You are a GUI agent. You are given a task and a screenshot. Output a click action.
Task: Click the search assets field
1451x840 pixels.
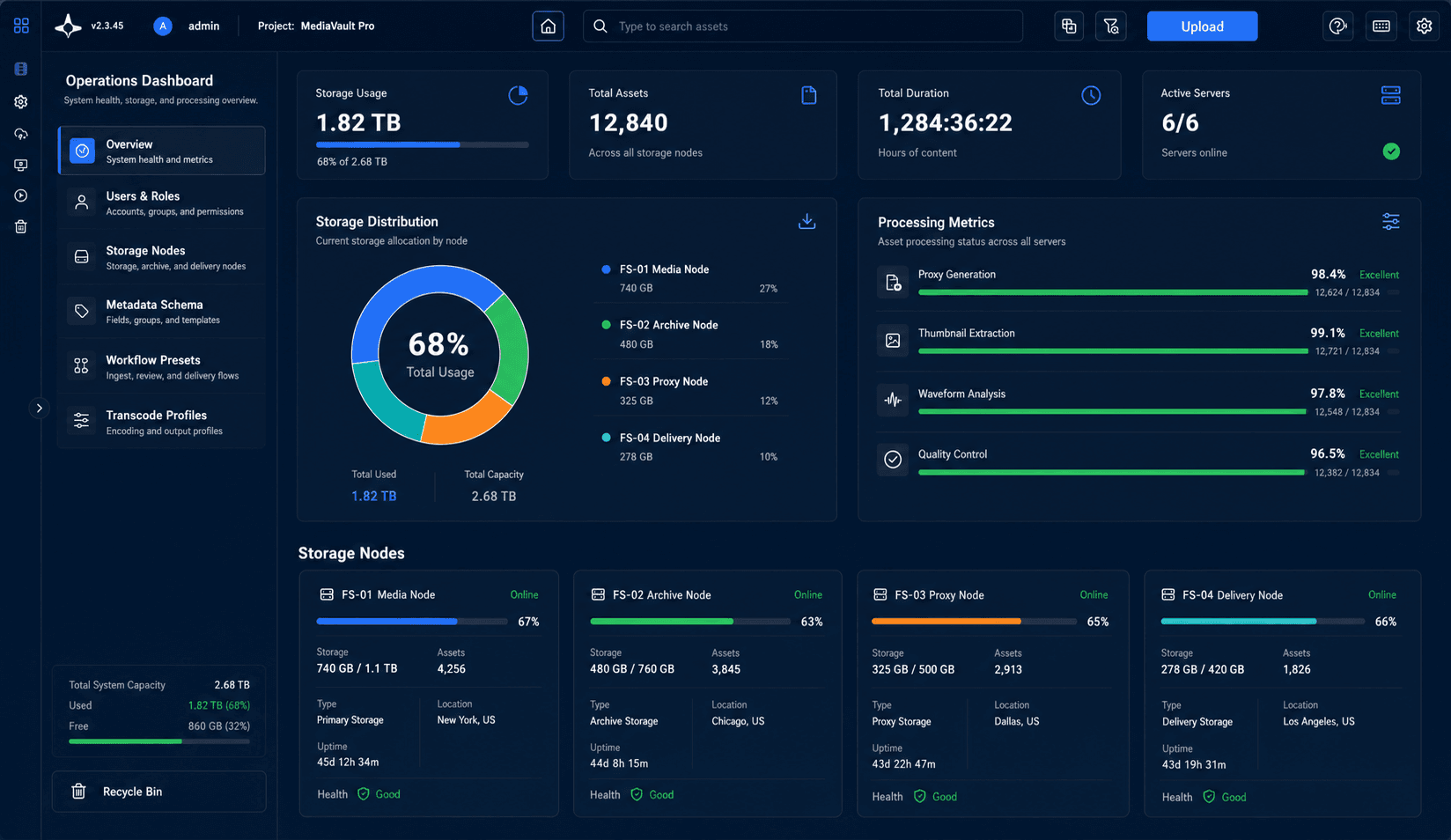(x=803, y=26)
